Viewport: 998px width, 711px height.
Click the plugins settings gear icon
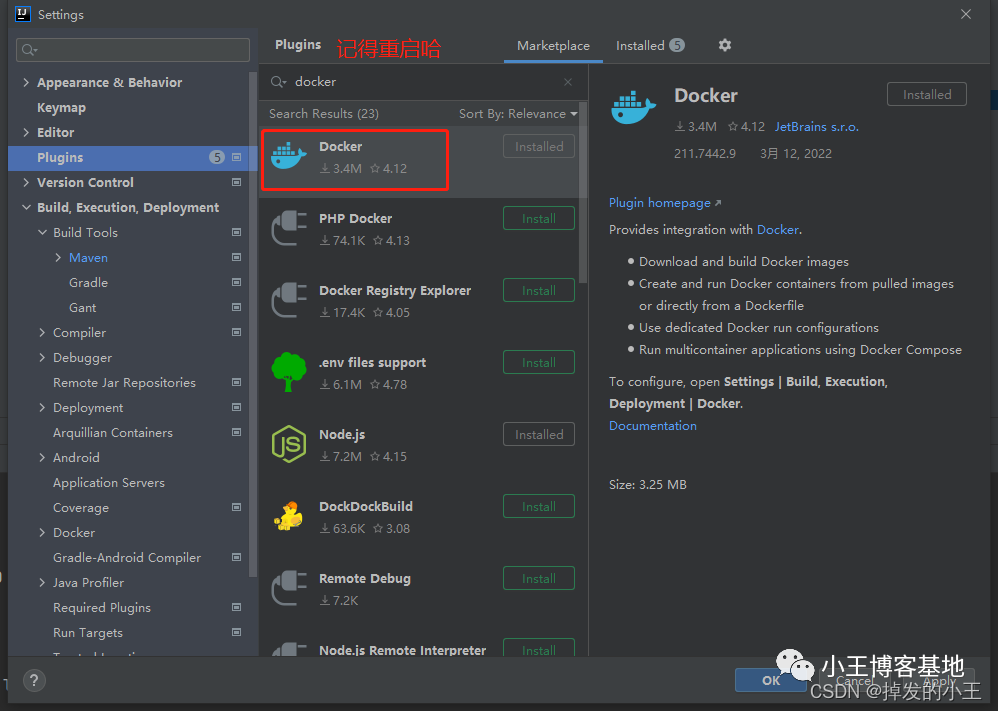[724, 45]
